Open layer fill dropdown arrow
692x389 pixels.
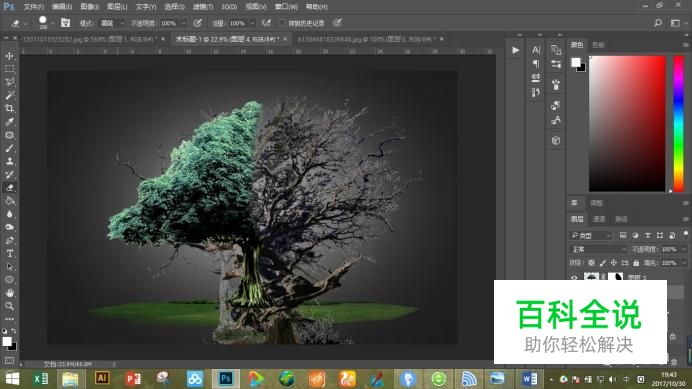(684, 263)
